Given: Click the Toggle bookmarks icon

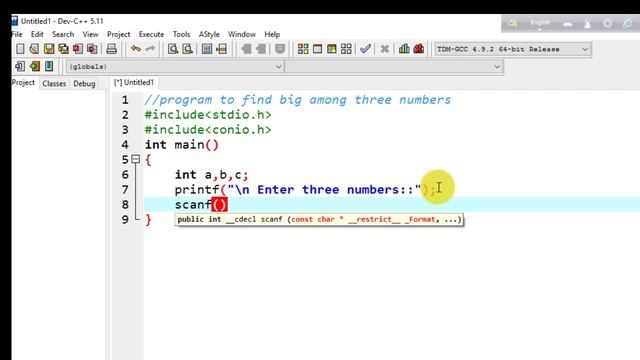Looking at the screenshot, I should pos(35,66).
